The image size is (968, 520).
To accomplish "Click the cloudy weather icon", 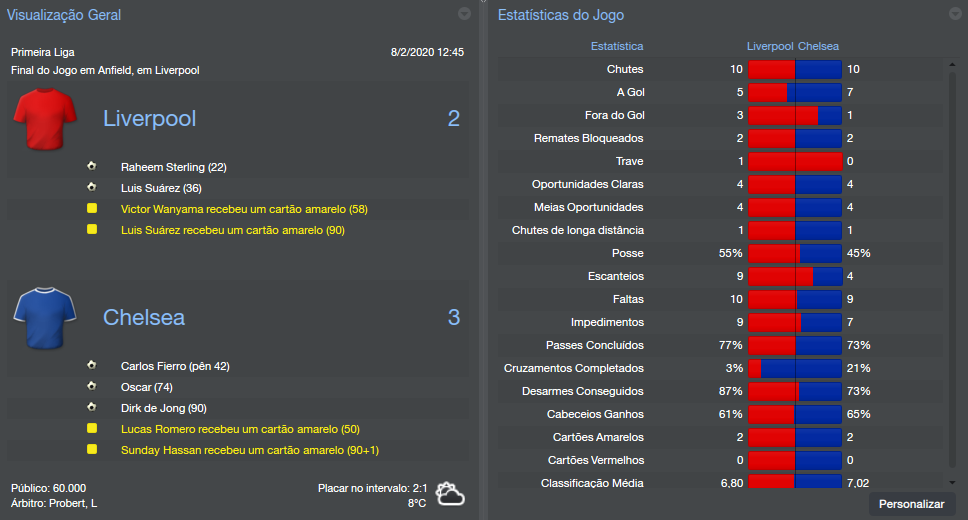I will (x=450, y=494).
